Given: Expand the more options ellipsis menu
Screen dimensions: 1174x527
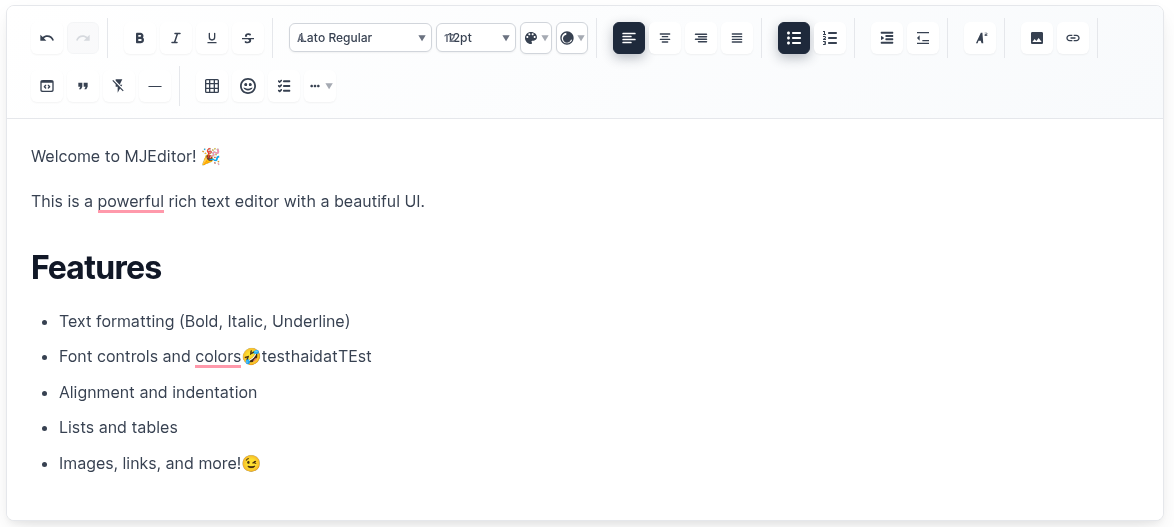Looking at the screenshot, I should click(x=320, y=86).
